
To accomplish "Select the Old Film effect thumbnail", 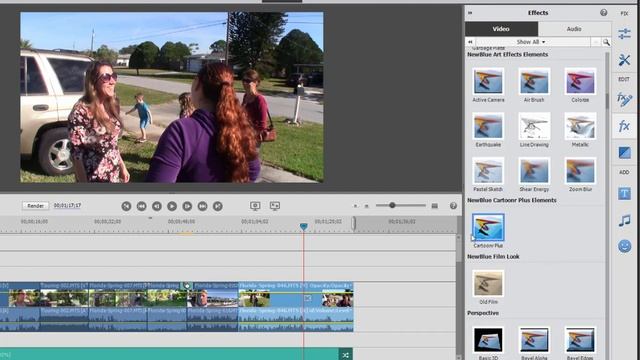I will (x=488, y=283).
